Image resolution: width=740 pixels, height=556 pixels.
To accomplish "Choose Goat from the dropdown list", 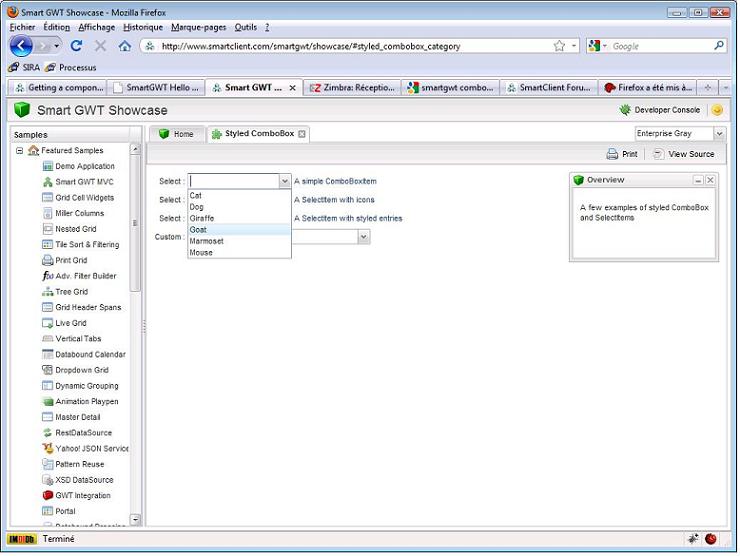I will click(x=199, y=229).
